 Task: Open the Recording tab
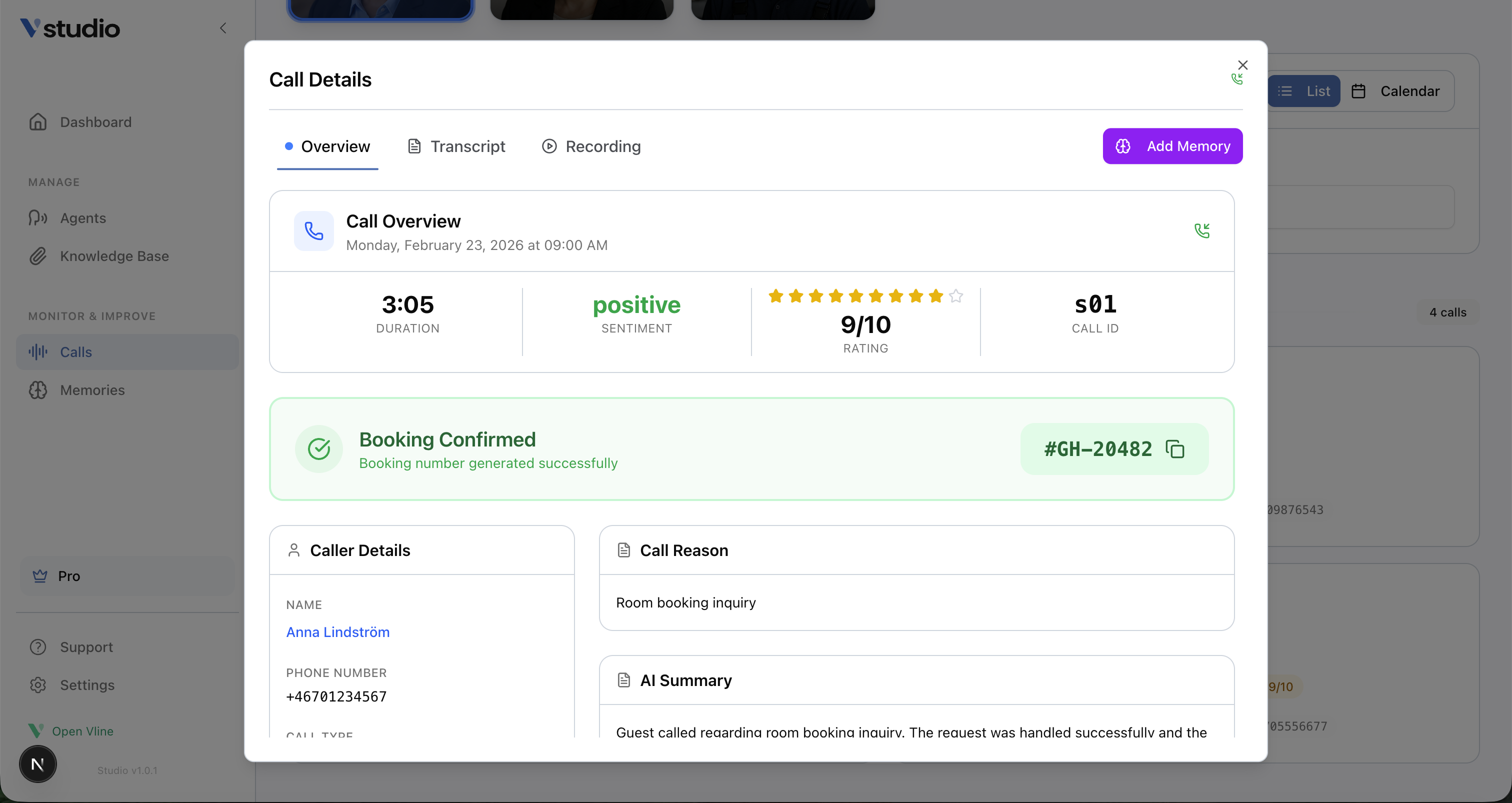[591, 146]
